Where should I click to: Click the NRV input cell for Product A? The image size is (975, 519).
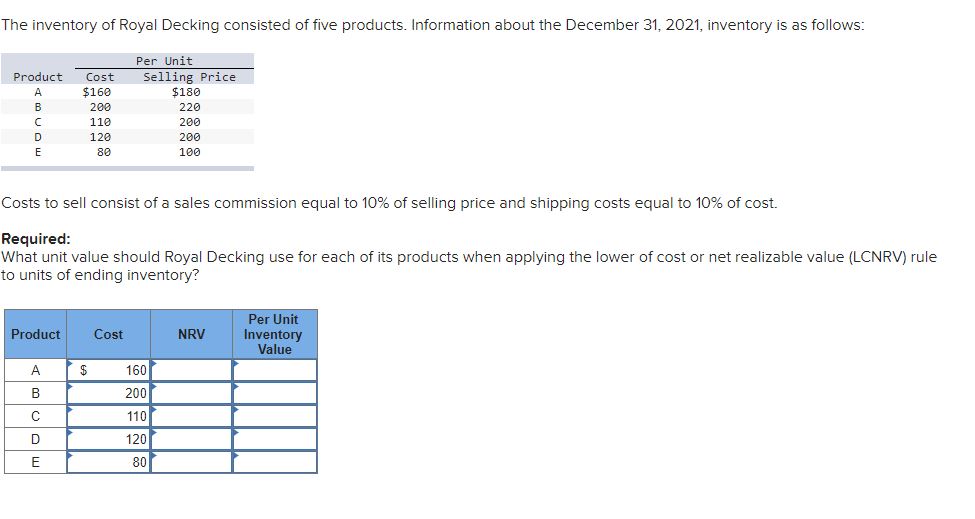(191, 371)
